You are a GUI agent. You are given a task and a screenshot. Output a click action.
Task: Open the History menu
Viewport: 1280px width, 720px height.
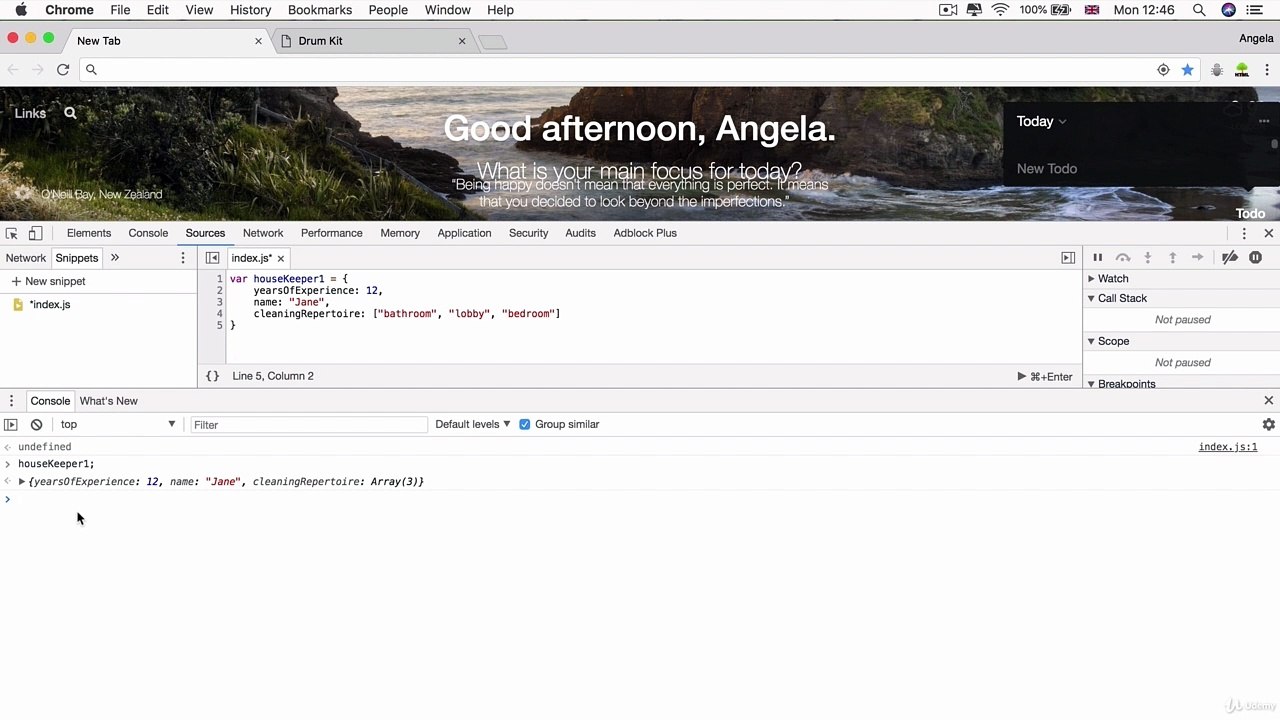click(250, 10)
